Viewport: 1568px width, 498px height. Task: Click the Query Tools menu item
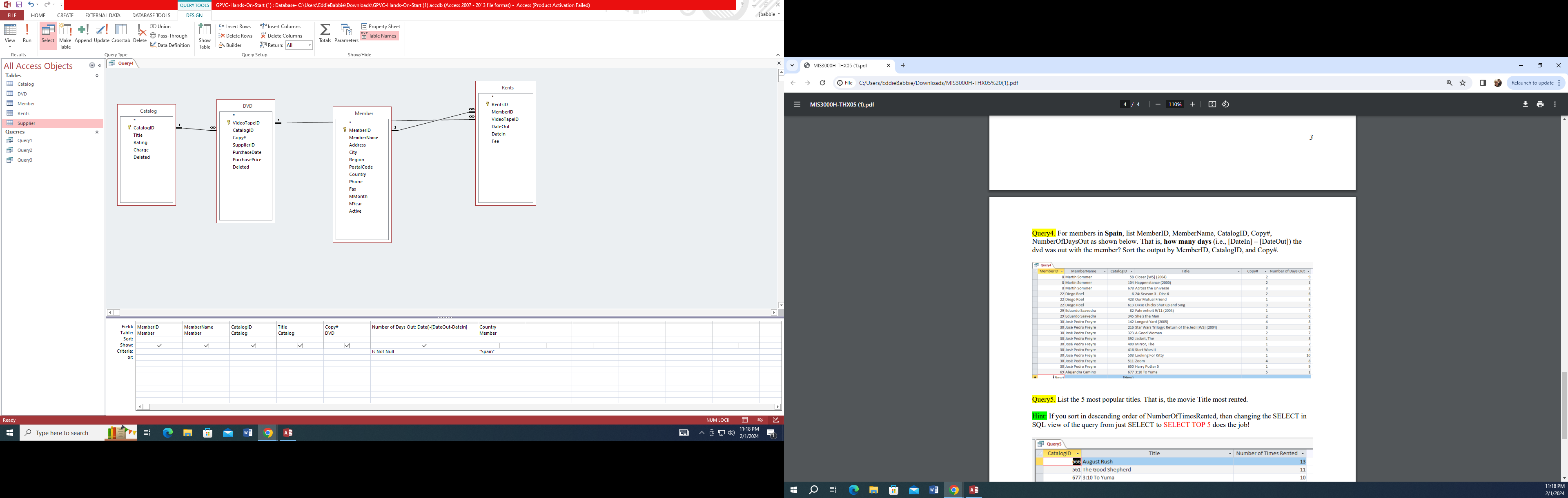pos(193,5)
